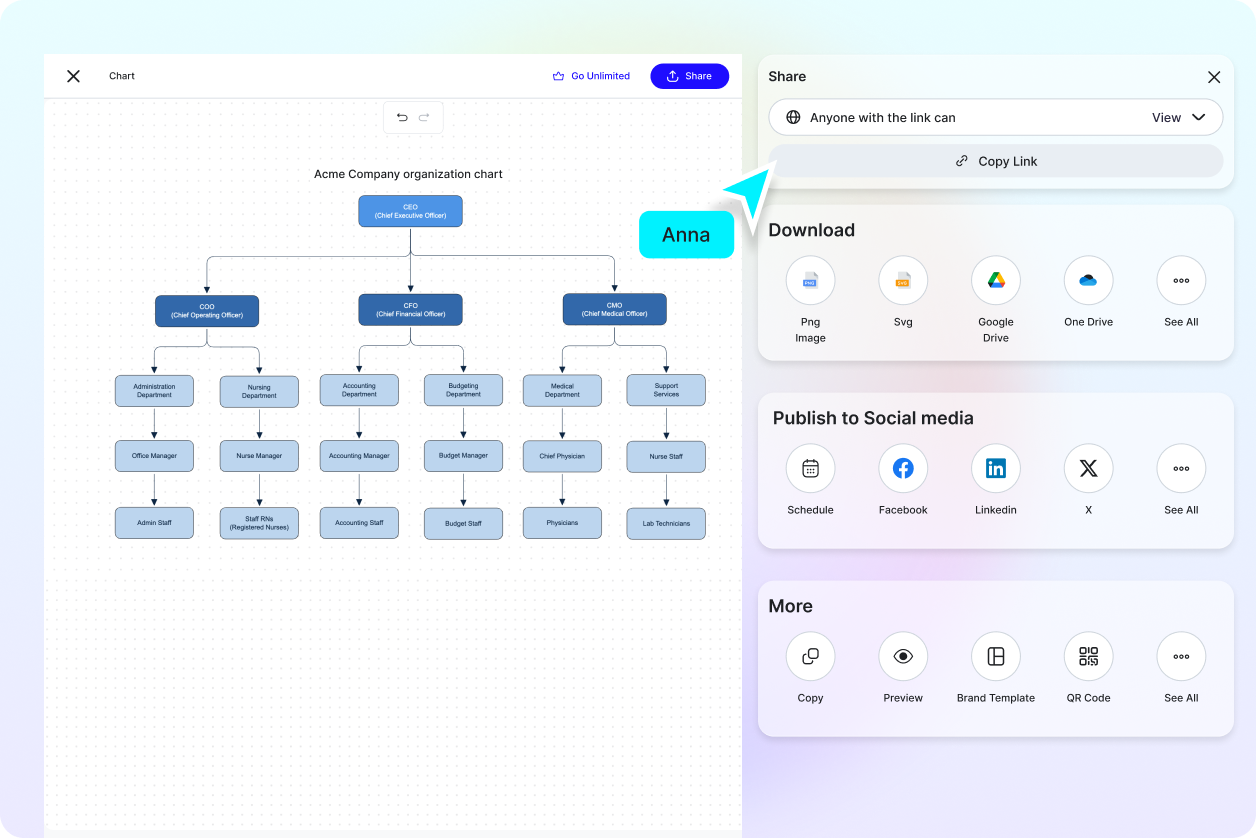Copy the chart using the Copy icon
The width and height of the screenshot is (1256, 838).
[810, 656]
